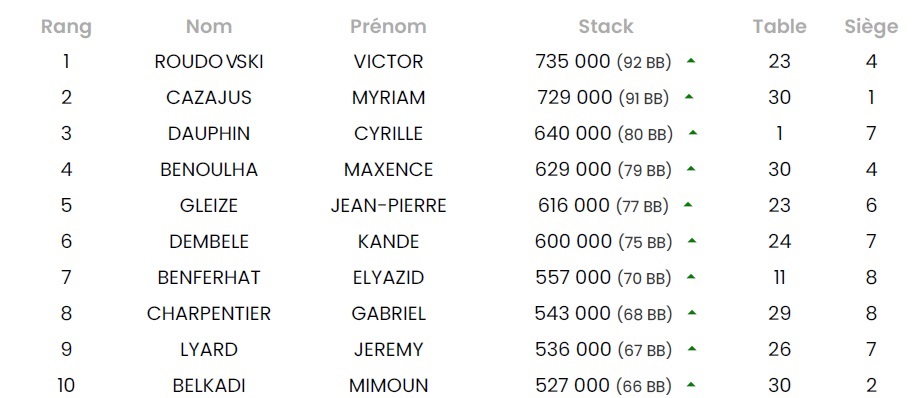Click green arrow beside BENOULHA's 79 BB
The image size is (913, 398).
tap(691, 168)
